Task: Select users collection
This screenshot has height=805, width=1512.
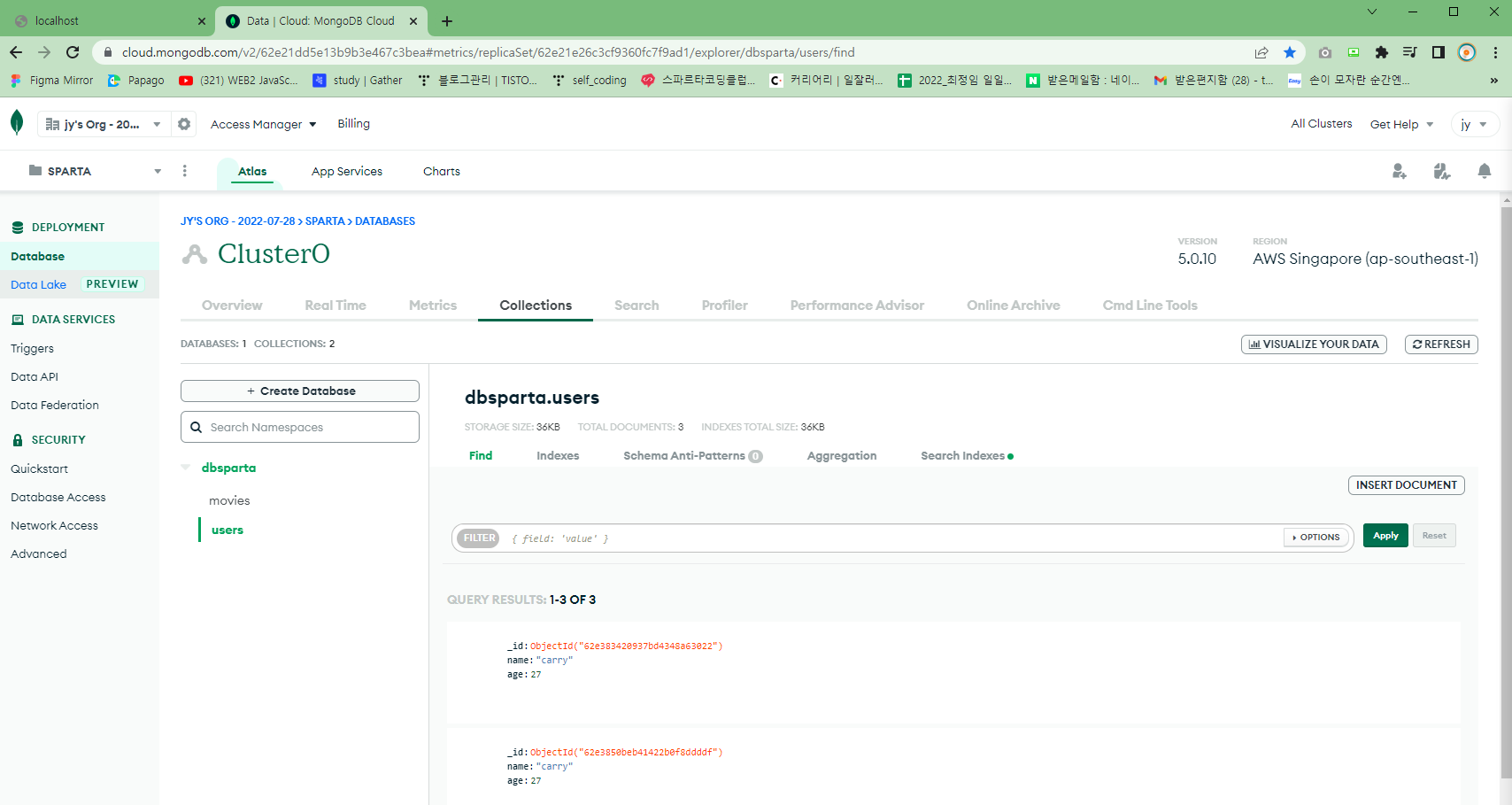Action: (228, 530)
